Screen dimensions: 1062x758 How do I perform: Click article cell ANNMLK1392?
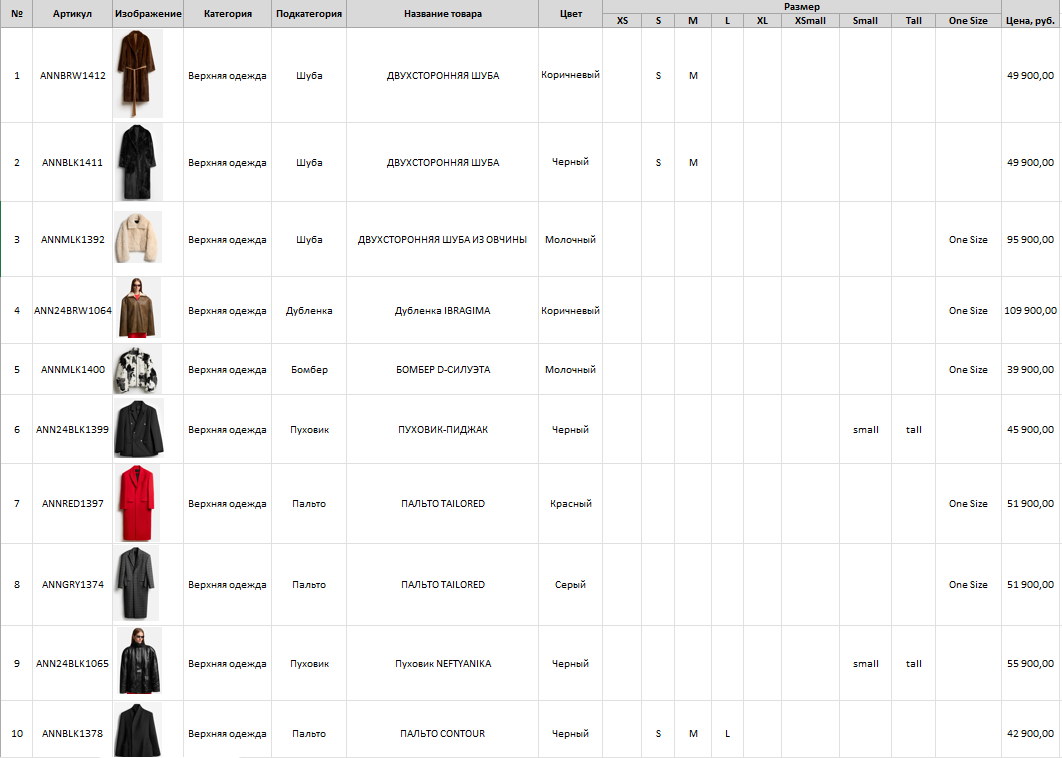72,239
